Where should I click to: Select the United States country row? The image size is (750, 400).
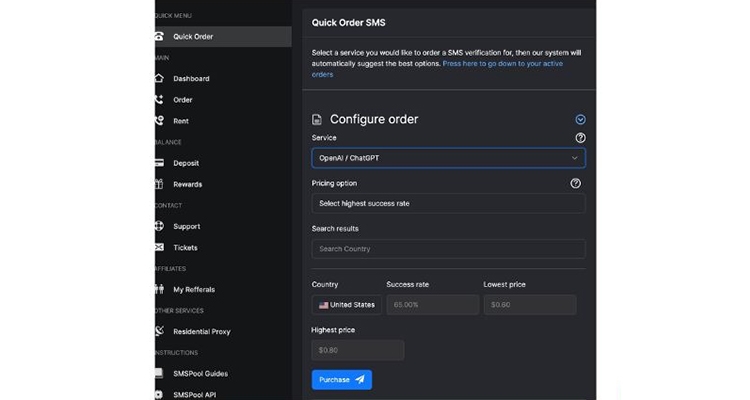point(345,305)
